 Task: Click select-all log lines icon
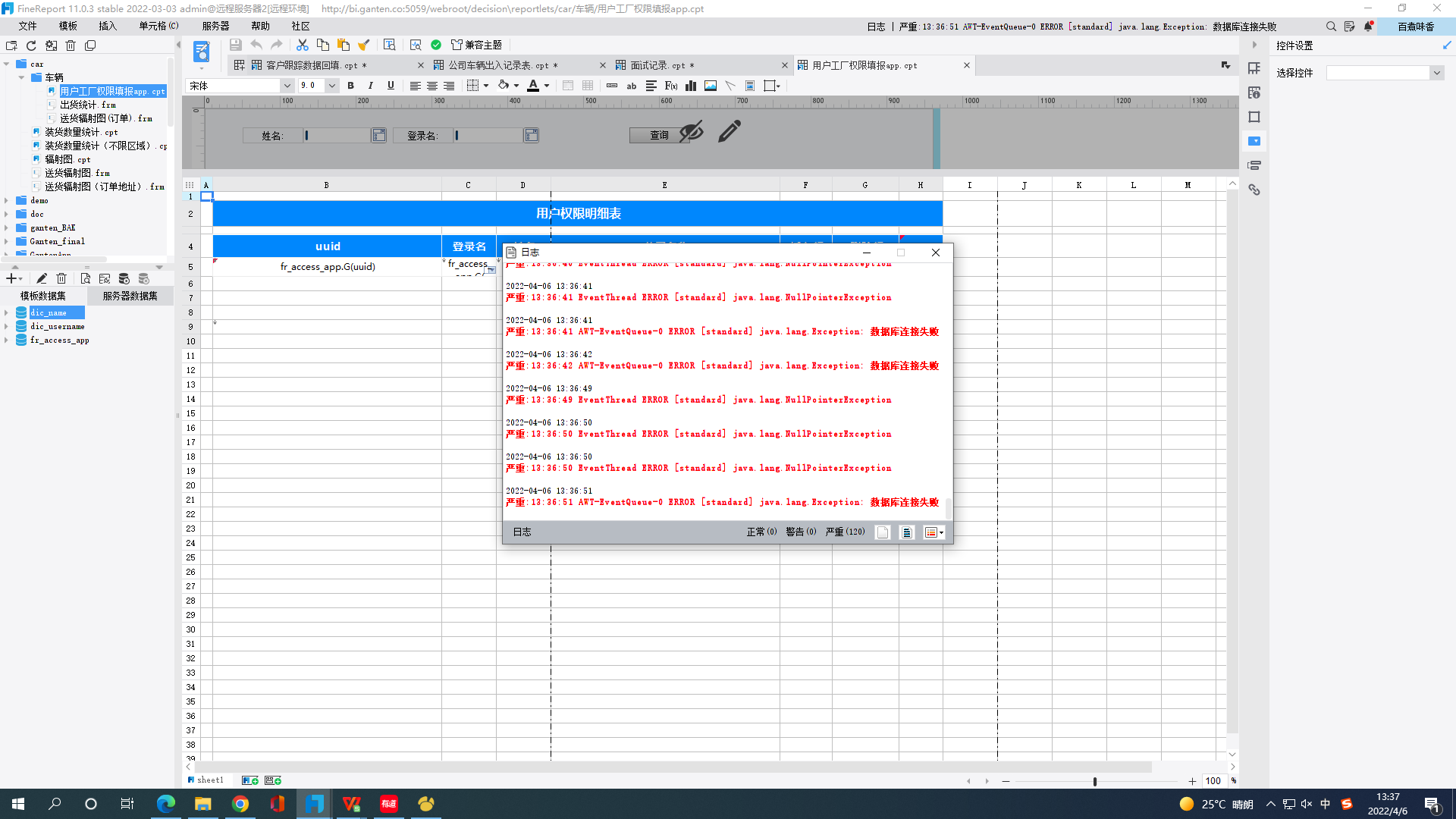(907, 532)
